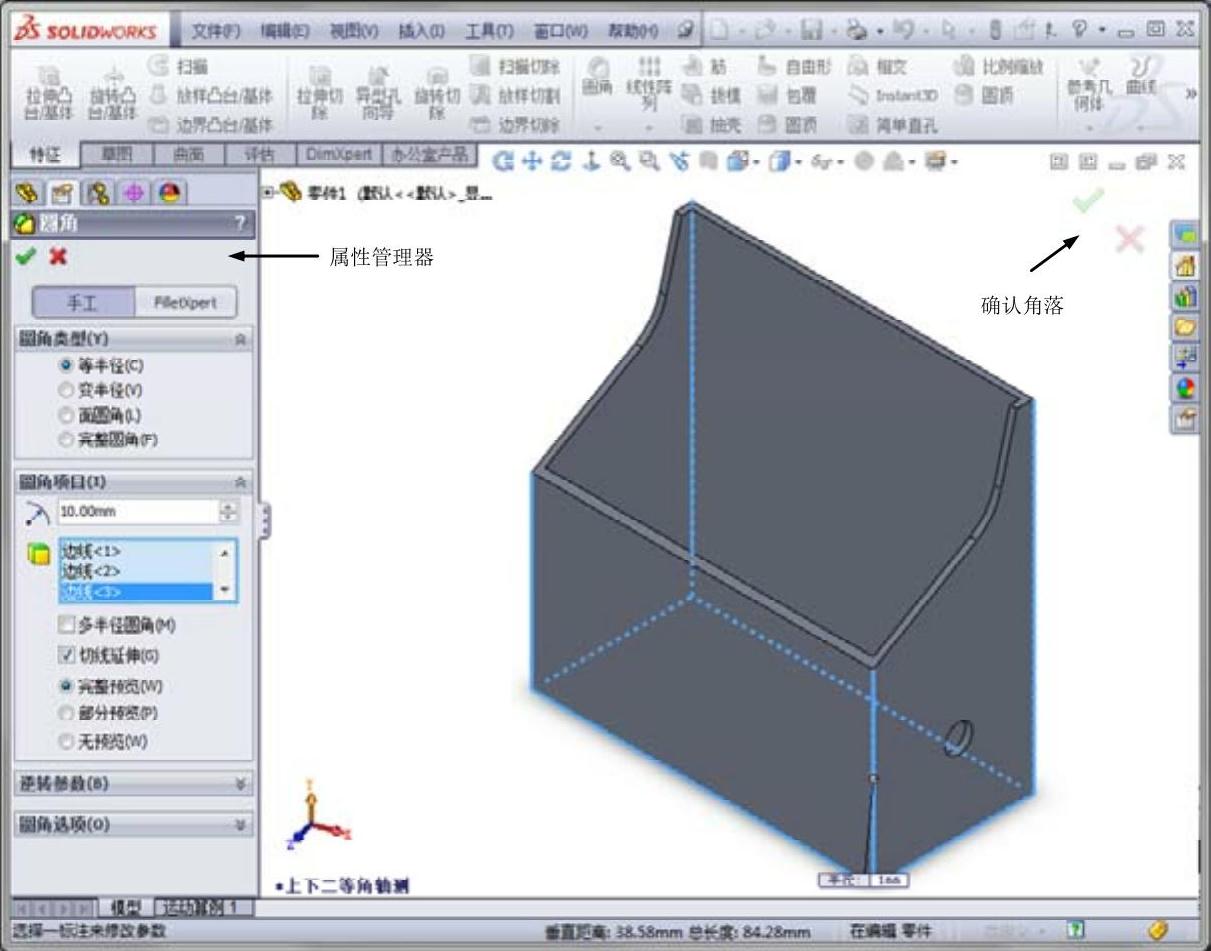1211x951 pixels.
Task: Open the 工具(T) menu
Action: [x=490, y=31]
